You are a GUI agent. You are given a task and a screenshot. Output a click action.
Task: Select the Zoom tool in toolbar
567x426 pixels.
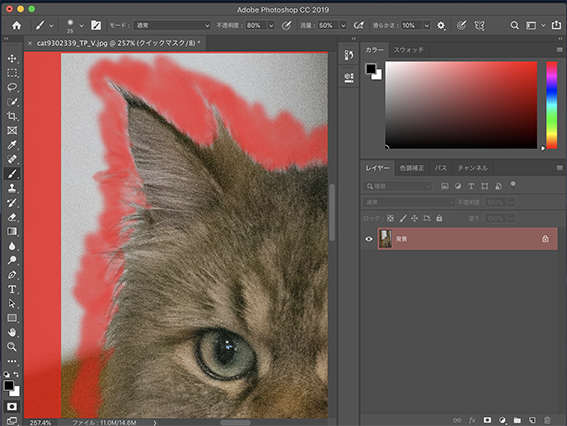click(12, 347)
